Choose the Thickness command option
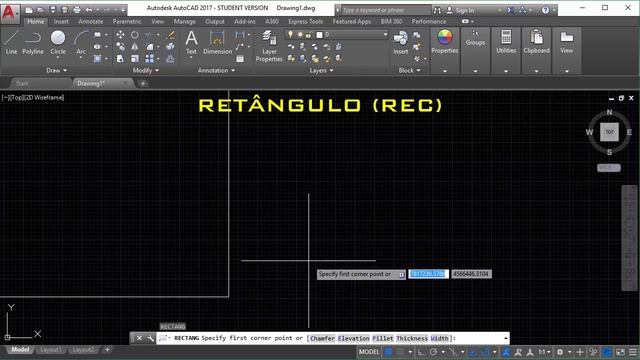 [x=412, y=338]
